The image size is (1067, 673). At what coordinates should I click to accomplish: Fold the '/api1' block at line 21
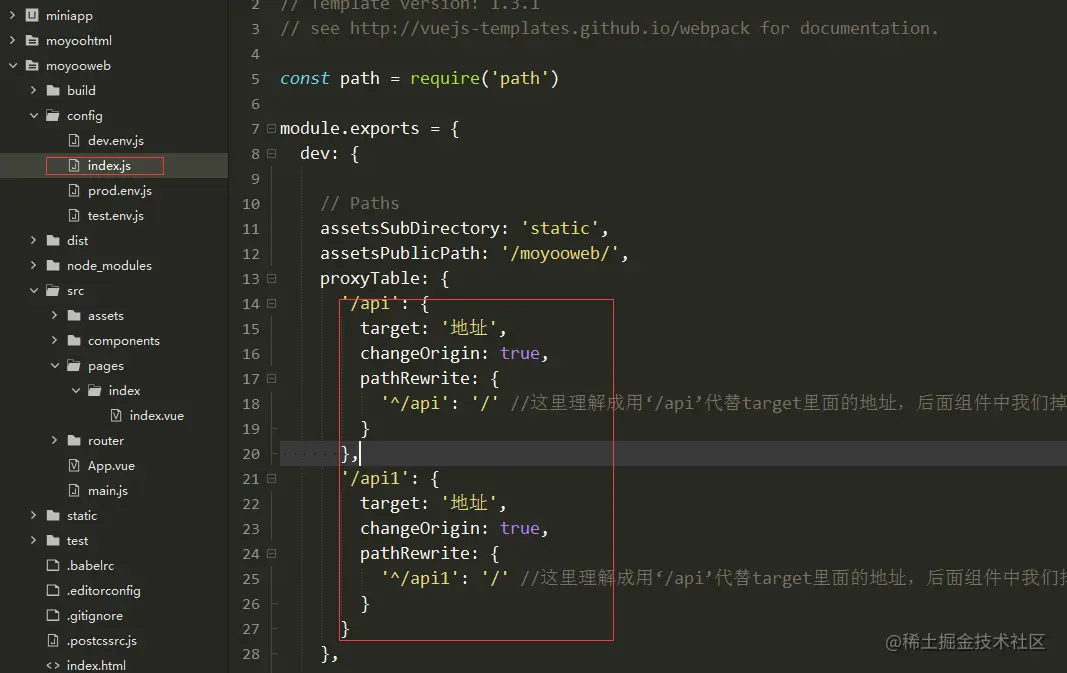pyautogui.click(x=272, y=478)
